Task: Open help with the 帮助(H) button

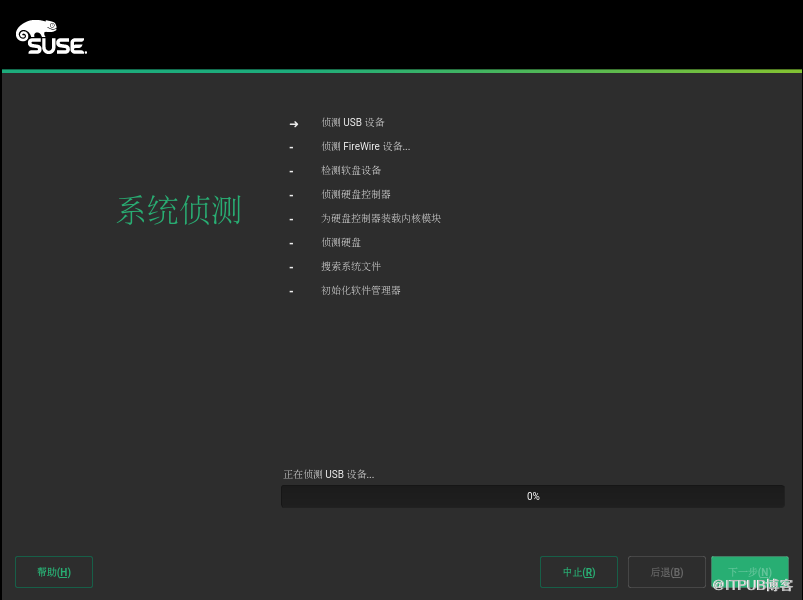Action: (54, 572)
